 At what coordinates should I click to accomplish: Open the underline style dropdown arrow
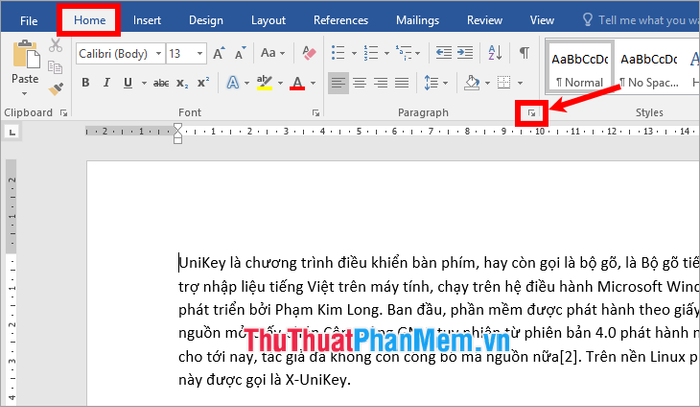(144, 83)
